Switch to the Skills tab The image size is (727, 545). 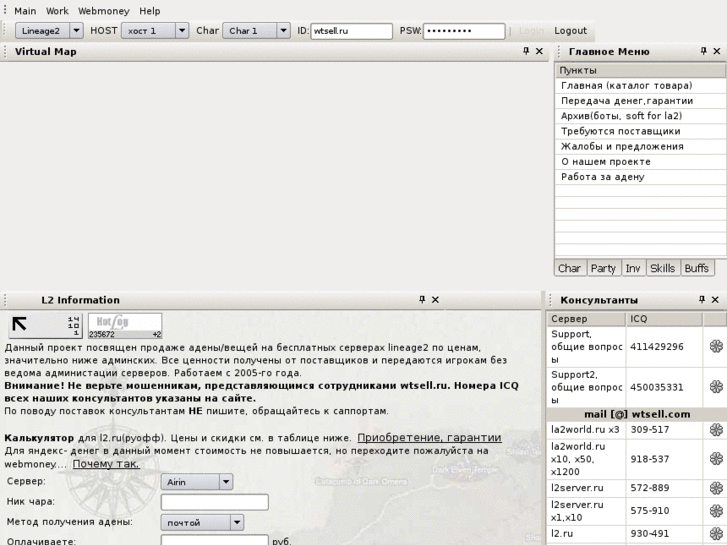pyautogui.click(x=663, y=268)
